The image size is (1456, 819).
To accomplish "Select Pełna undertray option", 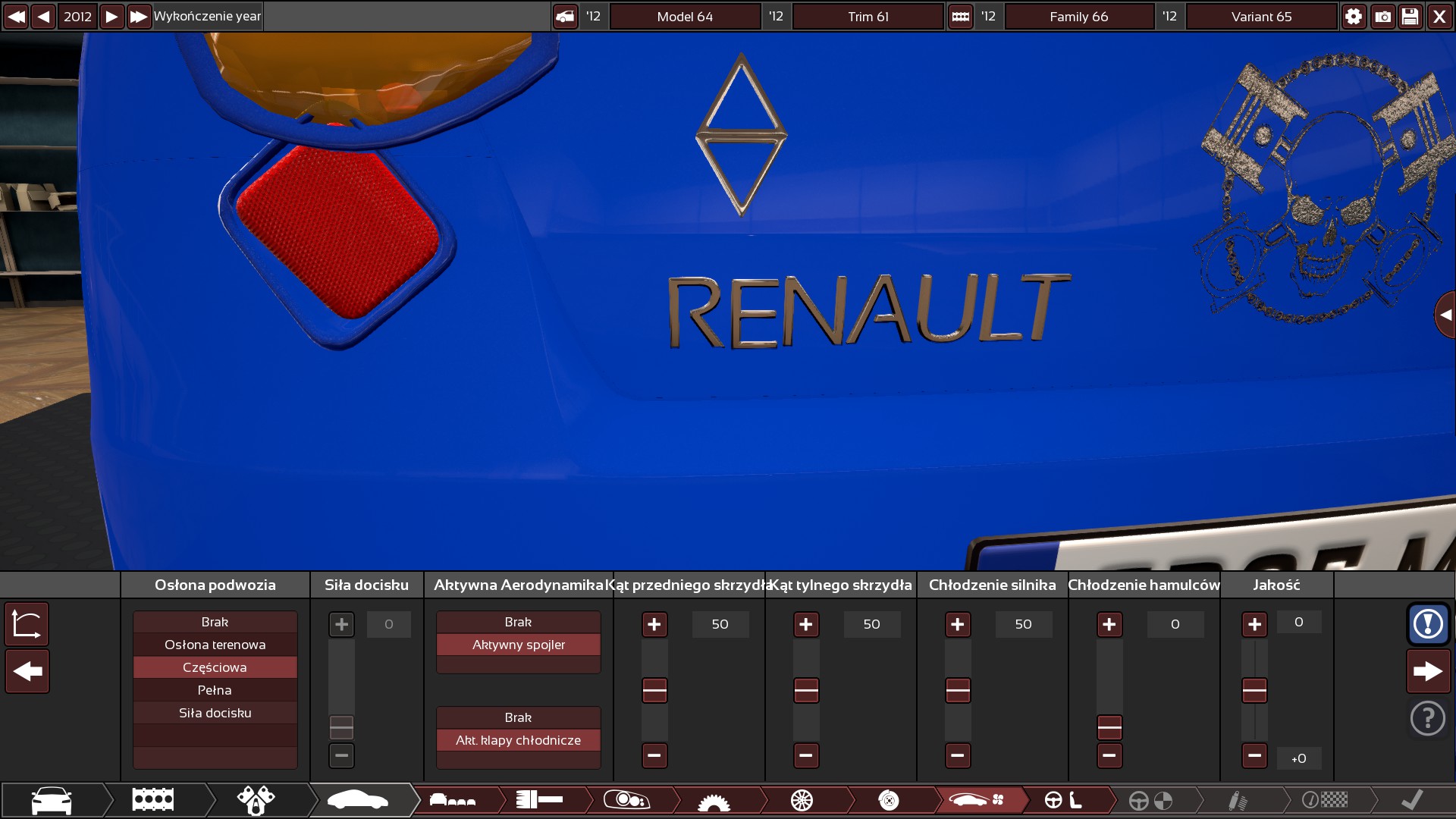I will tap(215, 690).
